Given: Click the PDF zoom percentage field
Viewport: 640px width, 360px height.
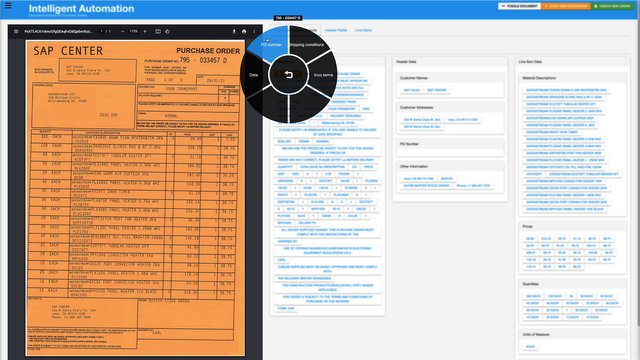Looking at the screenshot, I should [133, 31].
